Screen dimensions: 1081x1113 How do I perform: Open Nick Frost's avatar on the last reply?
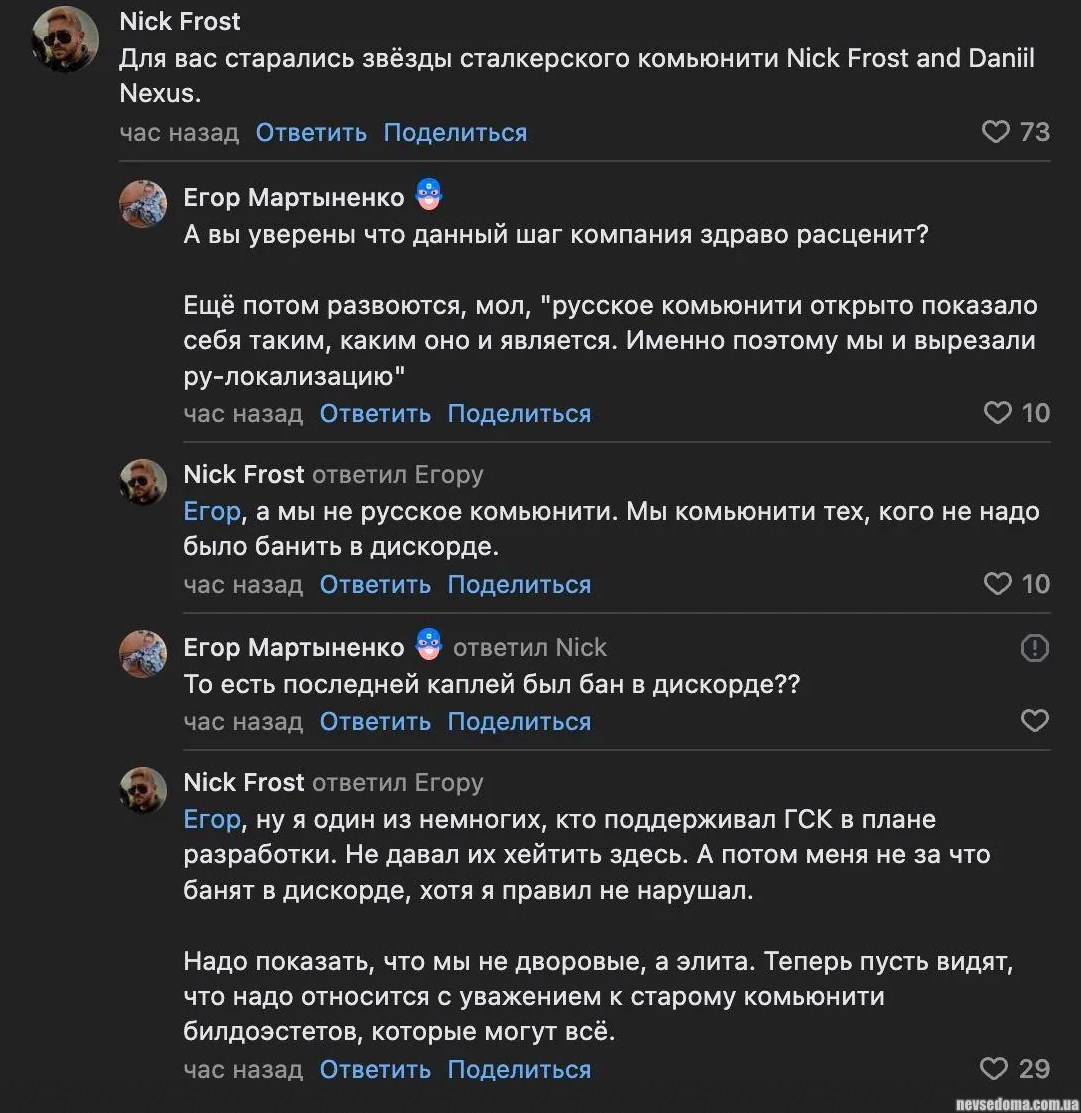tap(143, 790)
